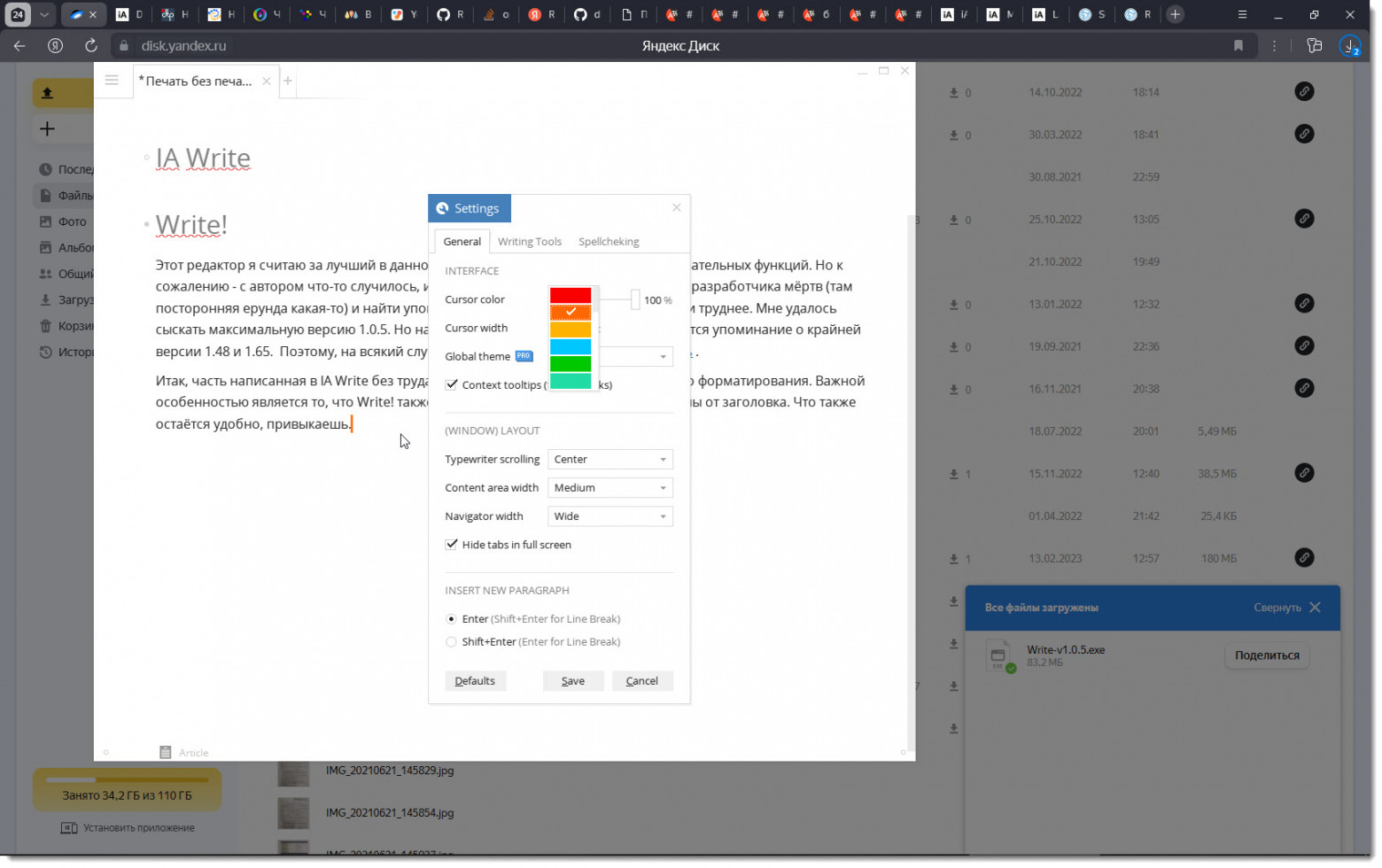Open the Typewriter scrolling dropdown set to Center
1382x868 pixels.
point(610,460)
